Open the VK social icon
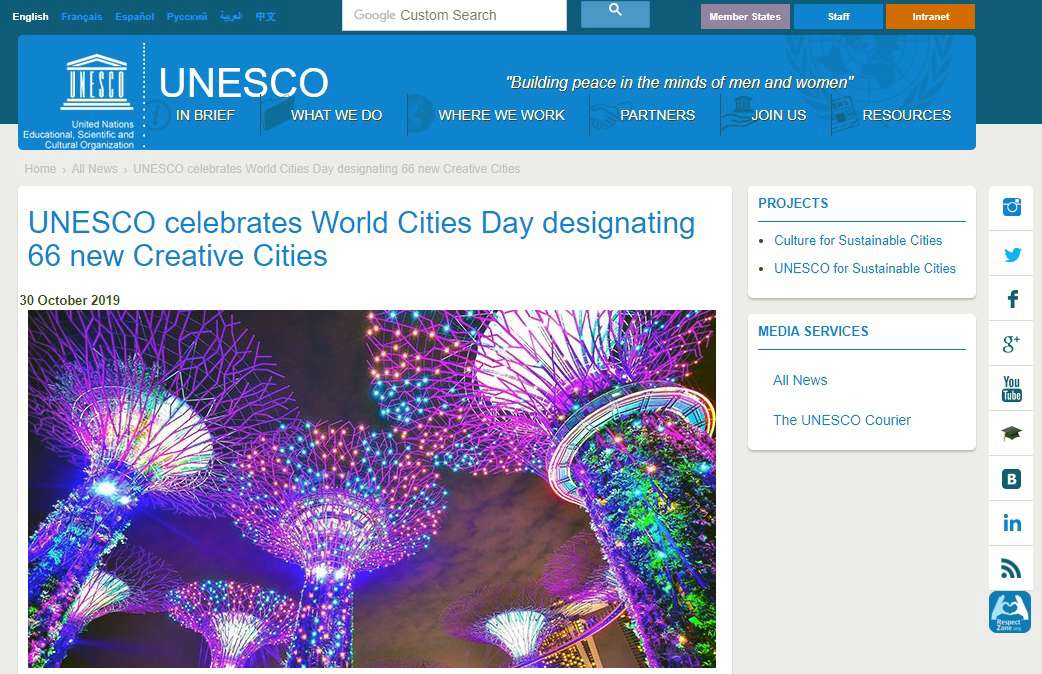Screen dimensions: 1042x674 (x=1011, y=479)
